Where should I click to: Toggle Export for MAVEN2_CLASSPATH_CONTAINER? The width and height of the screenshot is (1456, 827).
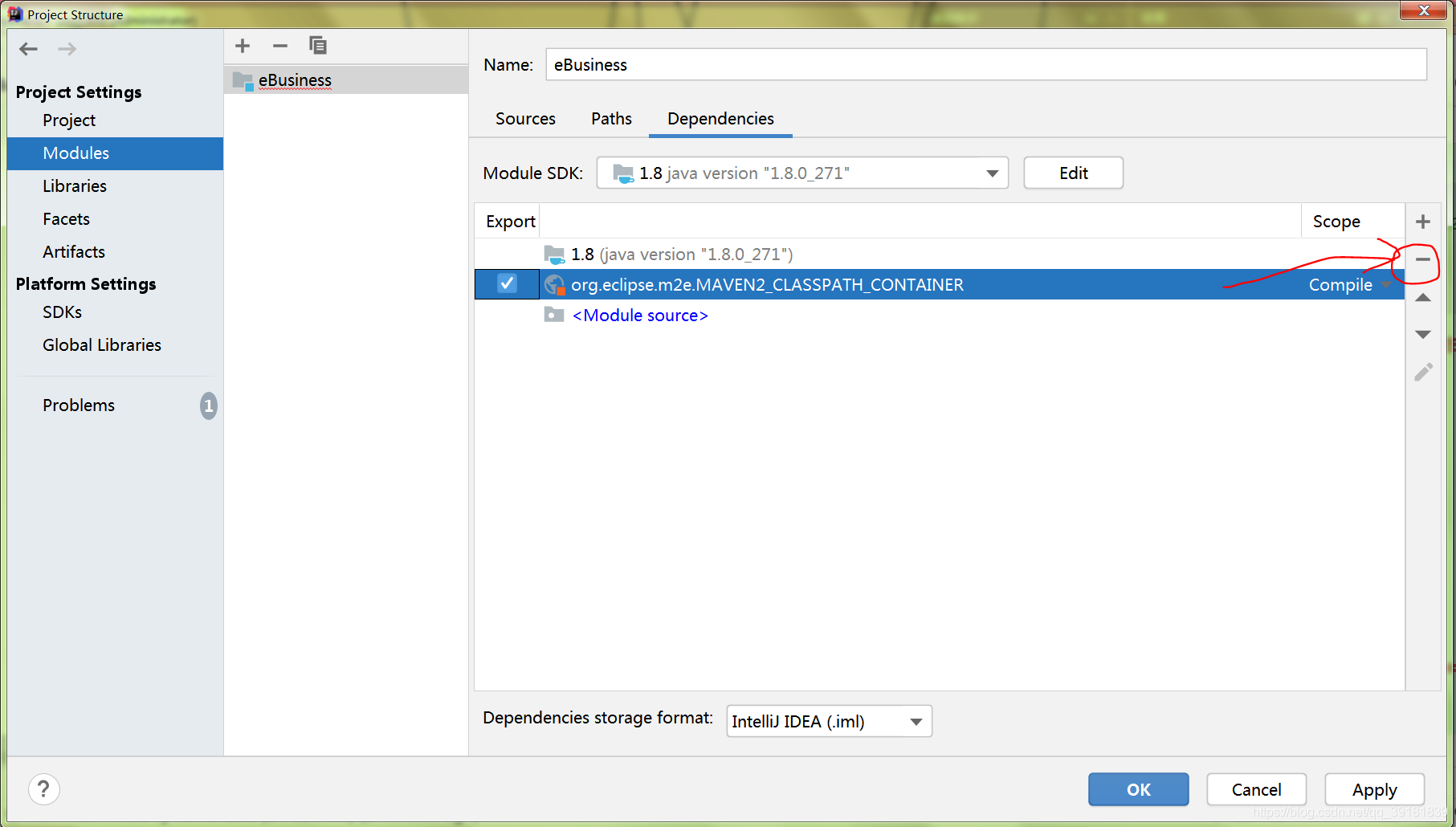[507, 283]
